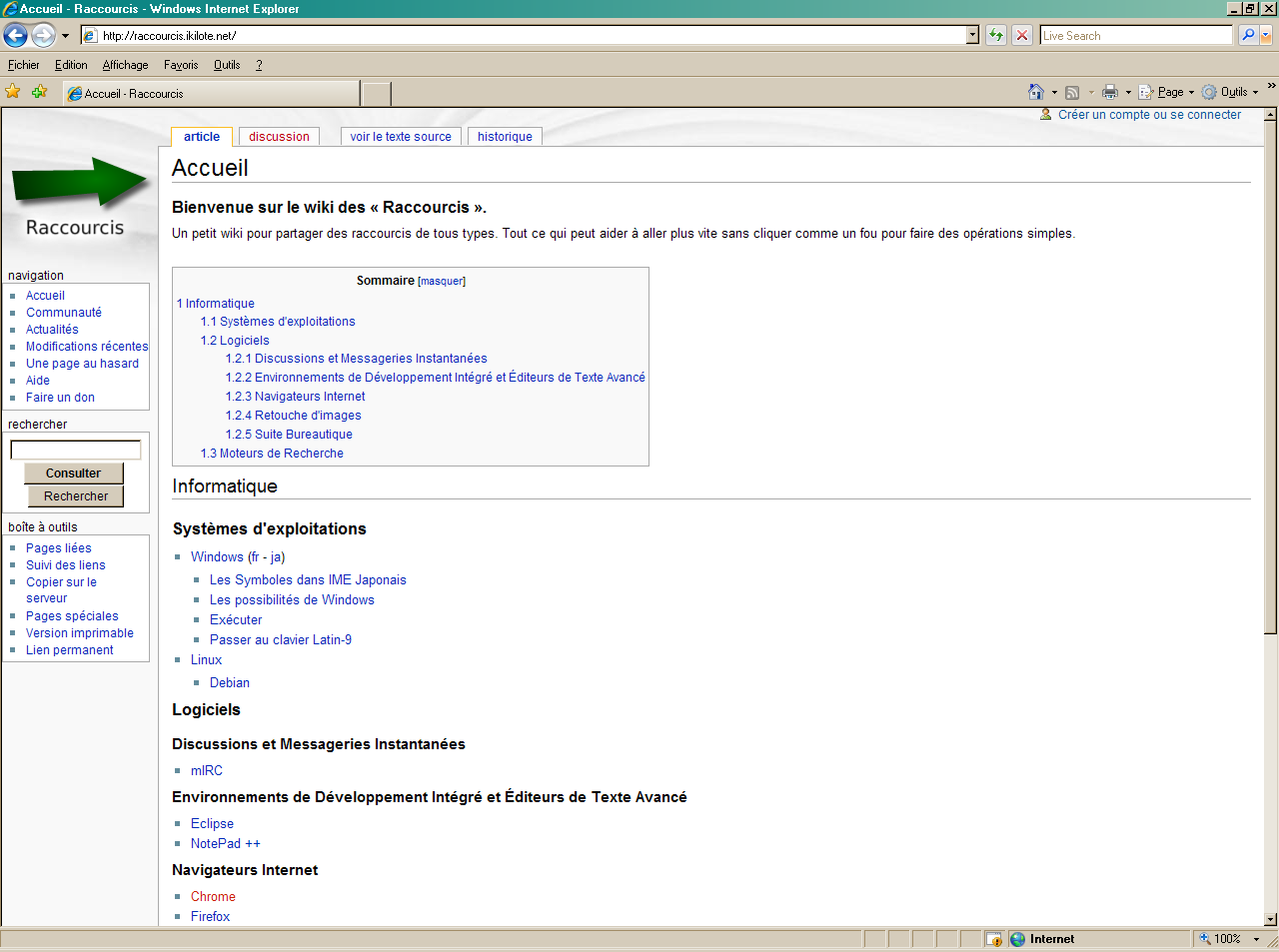Open the Communauté navigation link
Viewport: 1279px width, 952px height.
point(64,313)
